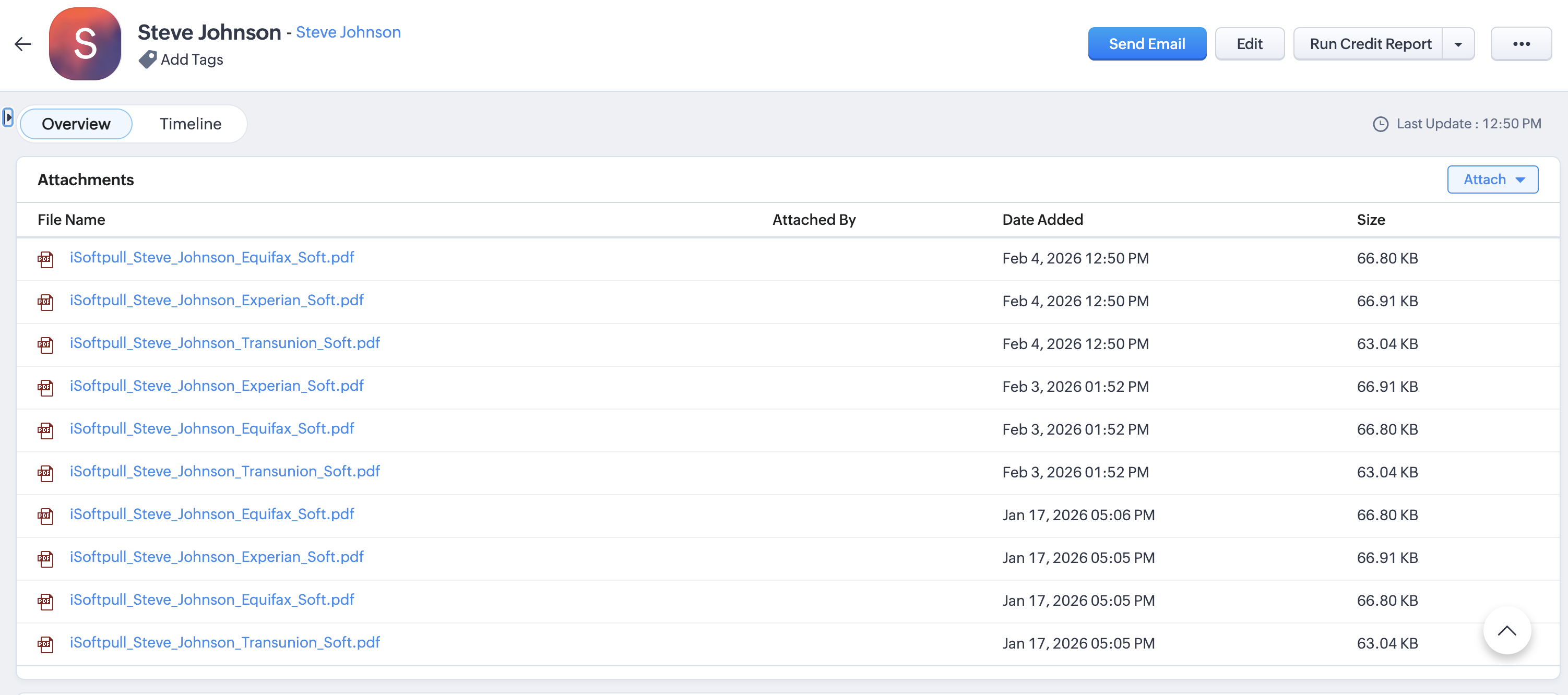Image resolution: width=1568 pixels, height=695 pixels.
Task: Open the three-dots more actions menu
Action: (1521, 44)
